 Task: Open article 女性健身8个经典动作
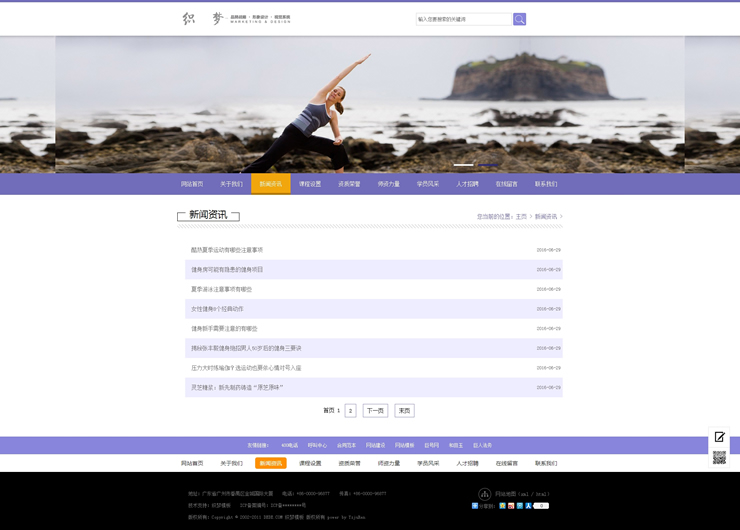click(217, 309)
